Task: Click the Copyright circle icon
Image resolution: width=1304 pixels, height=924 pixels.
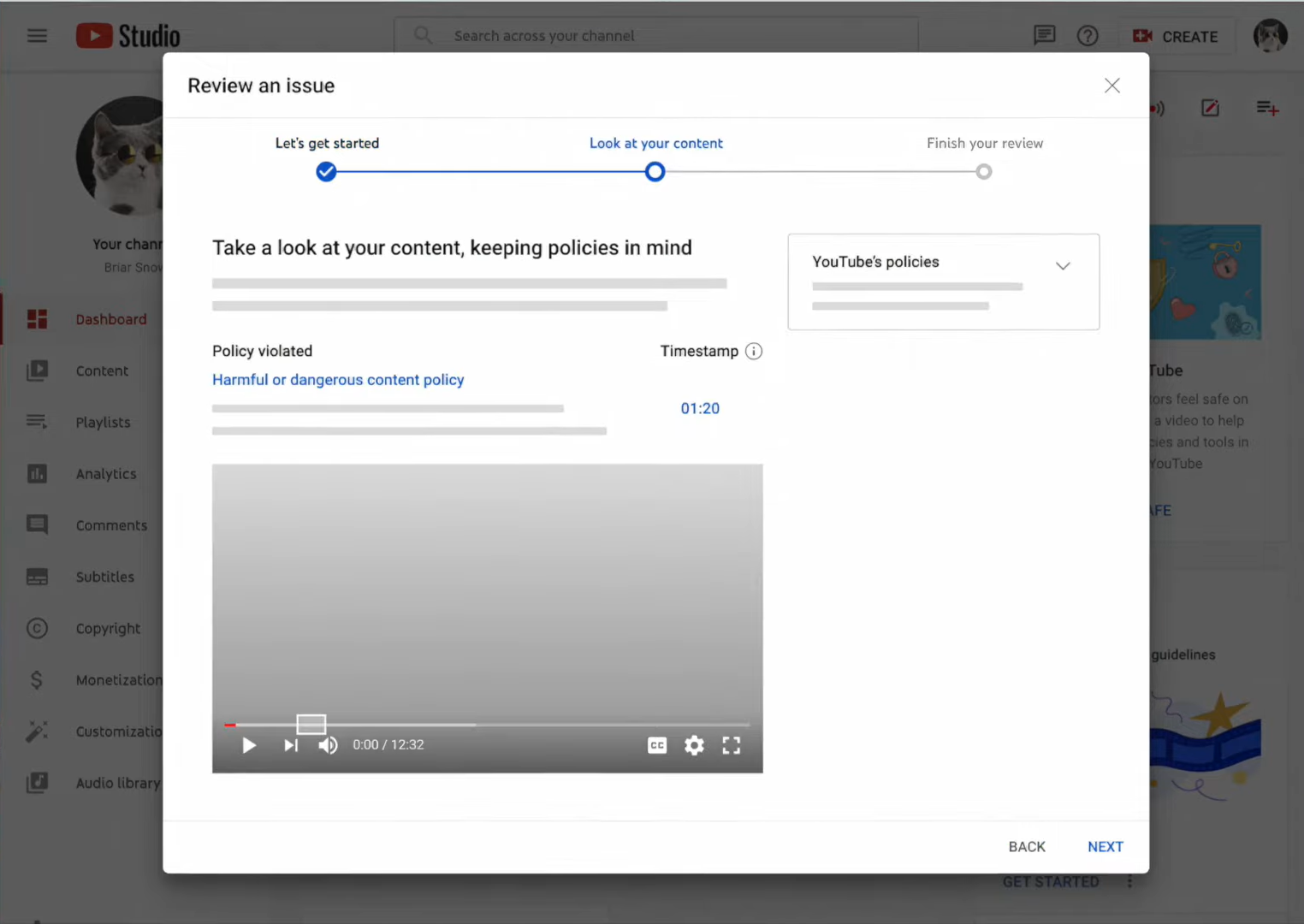Action: click(x=37, y=628)
